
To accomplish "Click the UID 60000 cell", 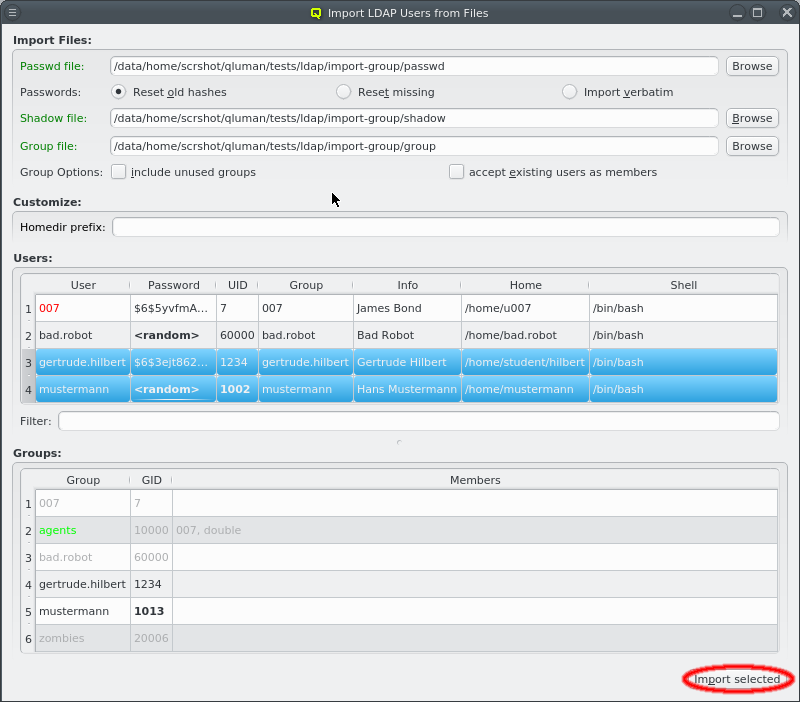I will [237, 335].
